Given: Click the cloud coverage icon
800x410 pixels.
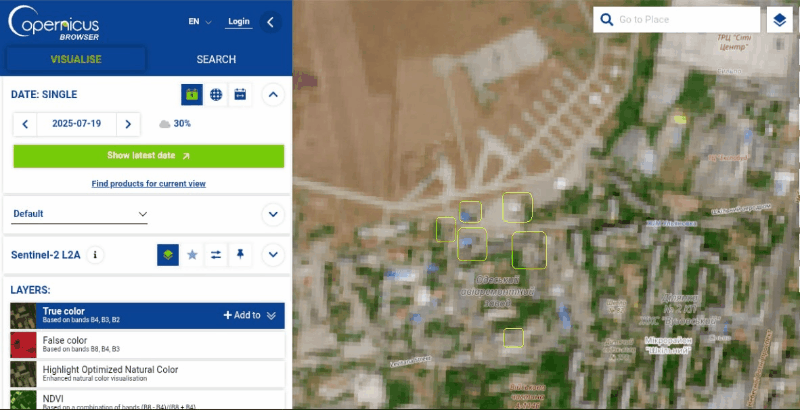Looking at the screenshot, I should pyautogui.click(x=164, y=124).
